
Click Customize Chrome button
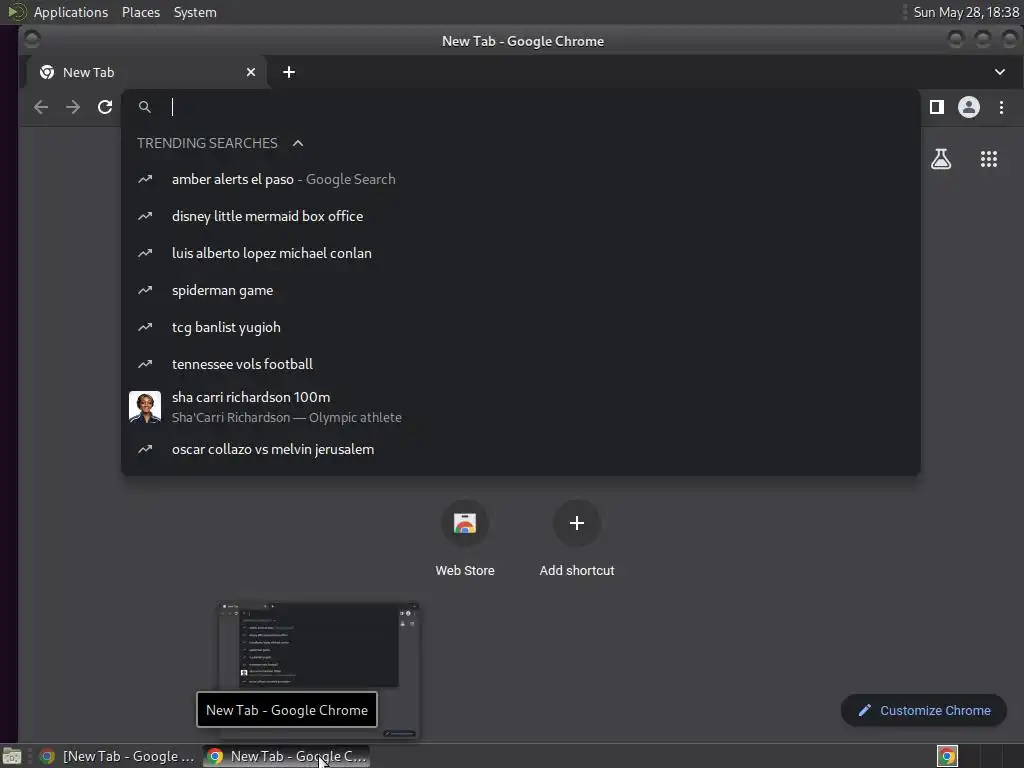click(924, 711)
